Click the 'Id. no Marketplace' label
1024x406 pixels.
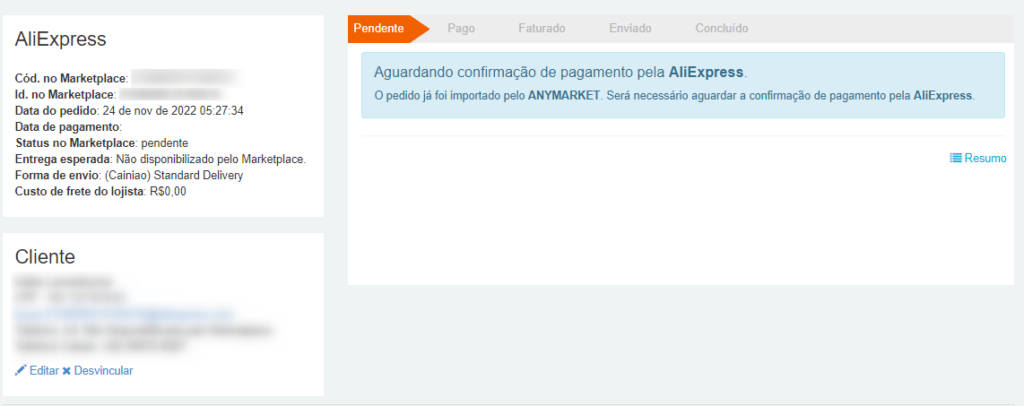(65, 95)
